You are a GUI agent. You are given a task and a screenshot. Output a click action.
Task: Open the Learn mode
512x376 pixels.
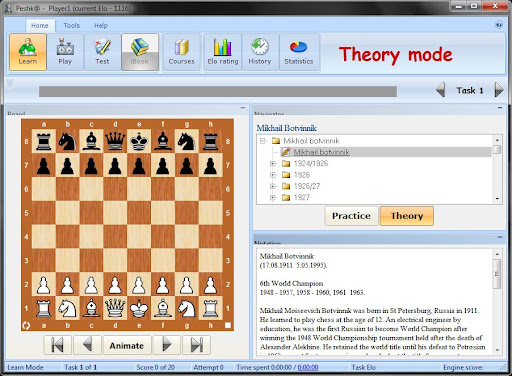(x=28, y=52)
